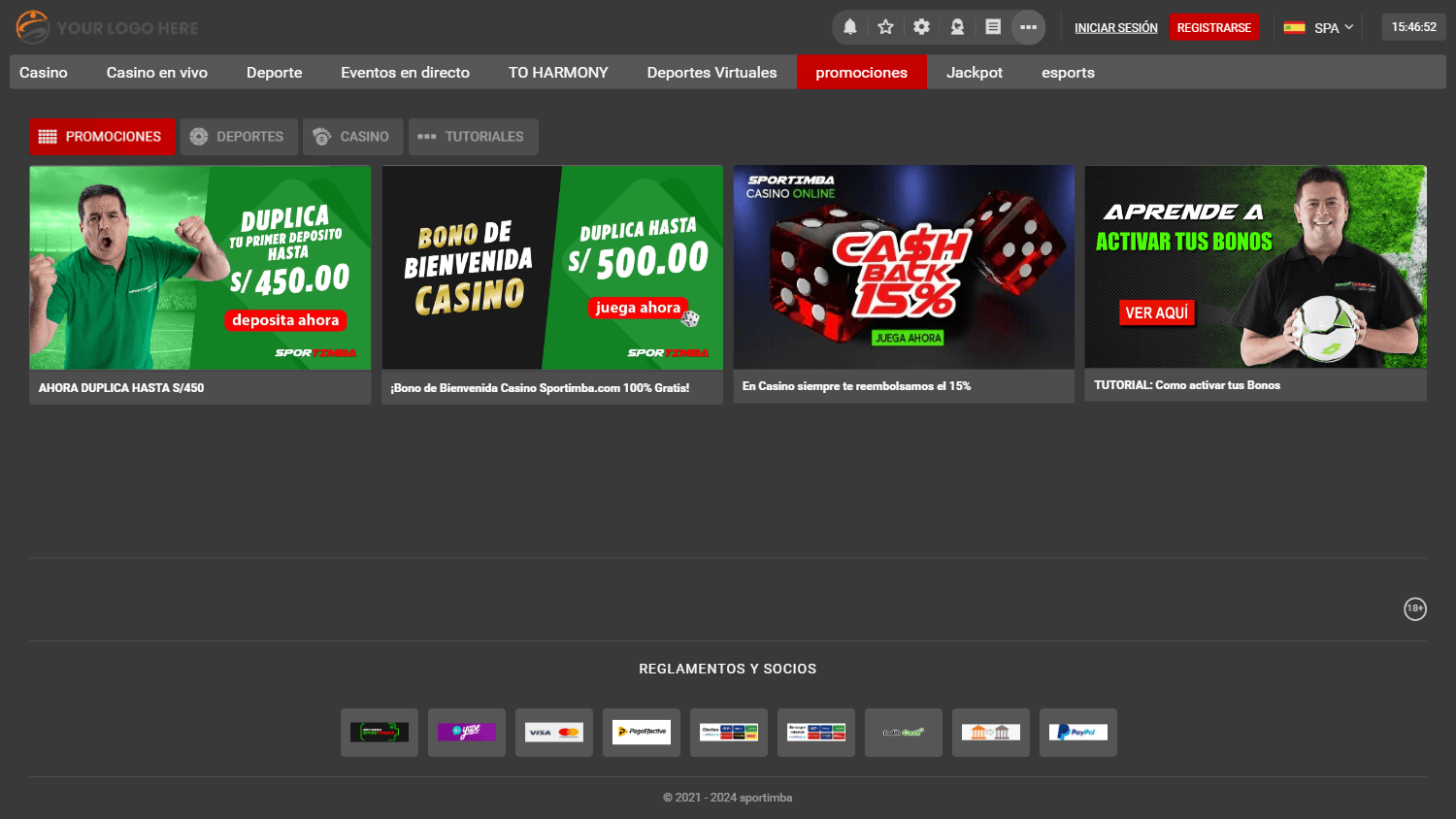Open settings via the gear icon
This screenshot has height=819, width=1456.
[921, 27]
